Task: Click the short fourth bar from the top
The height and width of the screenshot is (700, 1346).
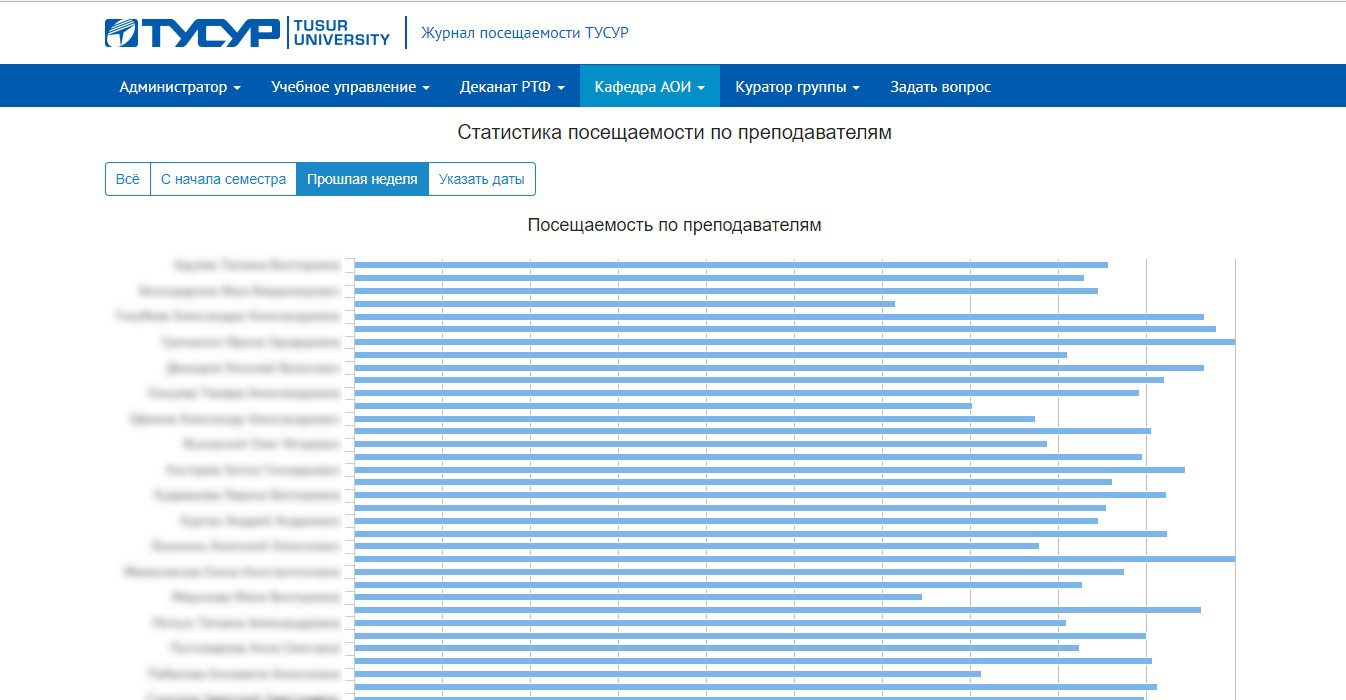Action: pos(624,303)
